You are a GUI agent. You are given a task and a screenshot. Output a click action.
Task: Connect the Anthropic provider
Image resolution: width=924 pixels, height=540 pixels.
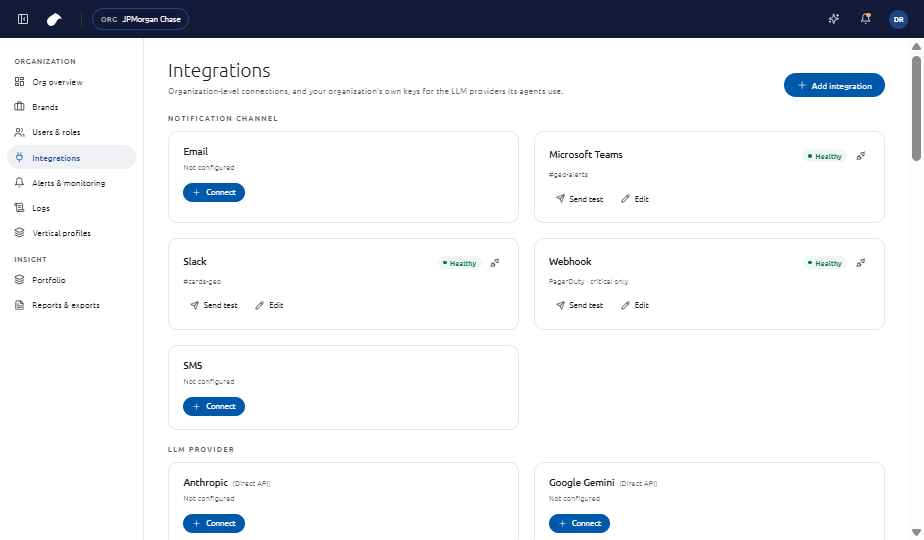(x=214, y=523)
